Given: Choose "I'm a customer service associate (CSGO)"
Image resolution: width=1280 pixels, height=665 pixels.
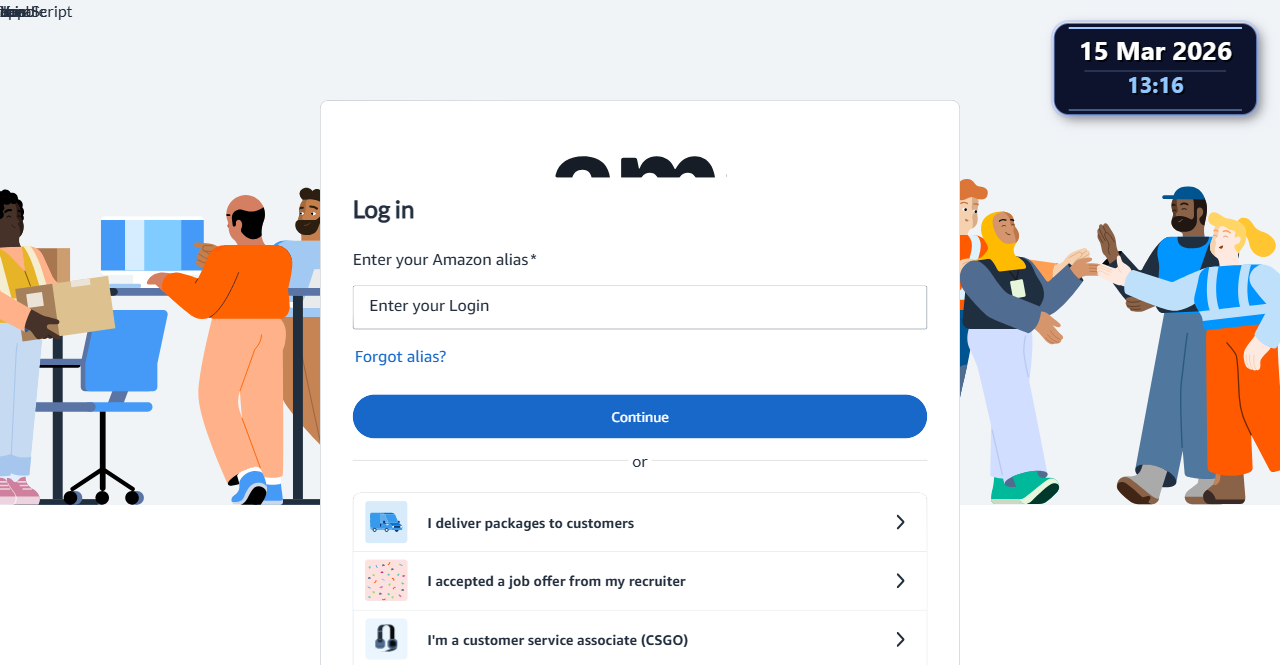Looking at the screenshot, I should point(640,639).
